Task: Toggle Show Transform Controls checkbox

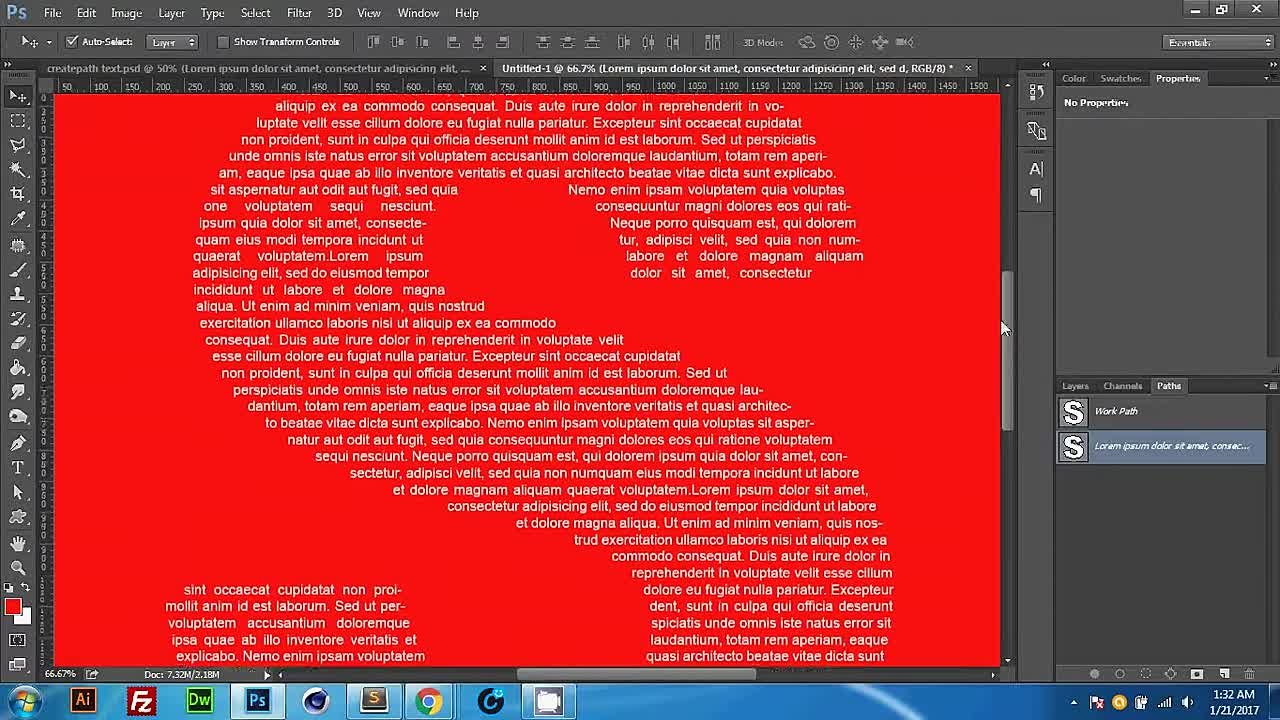Action: pos(223,42)
